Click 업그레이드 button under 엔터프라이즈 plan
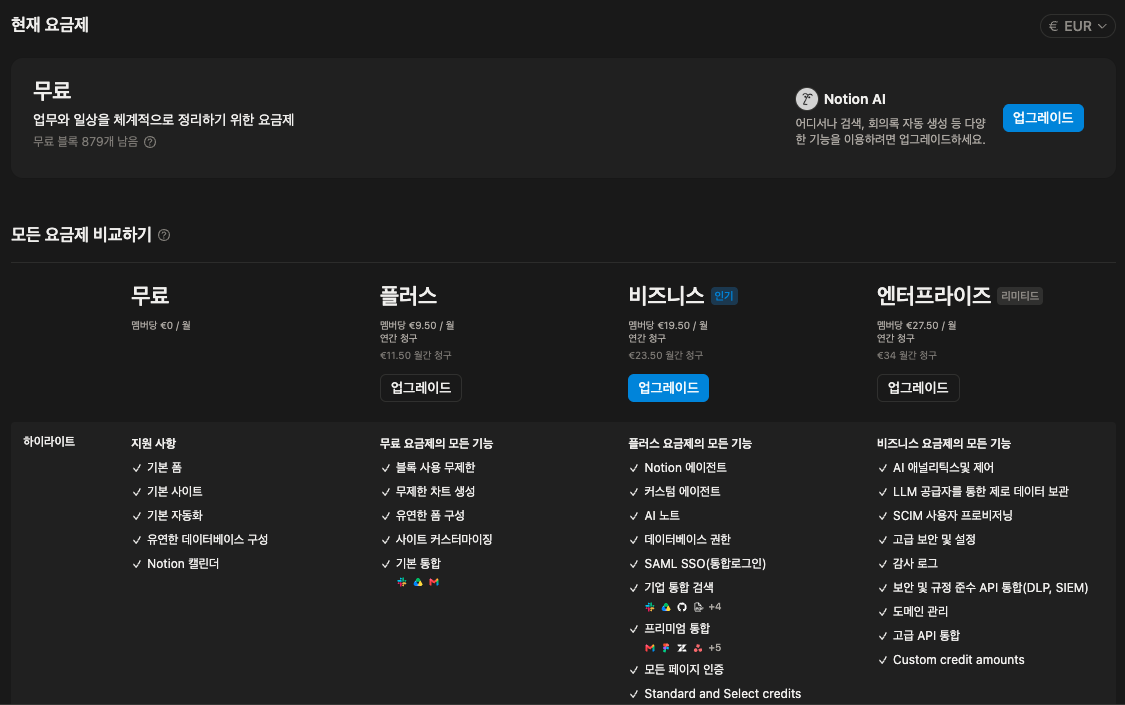 pos(918,388)
